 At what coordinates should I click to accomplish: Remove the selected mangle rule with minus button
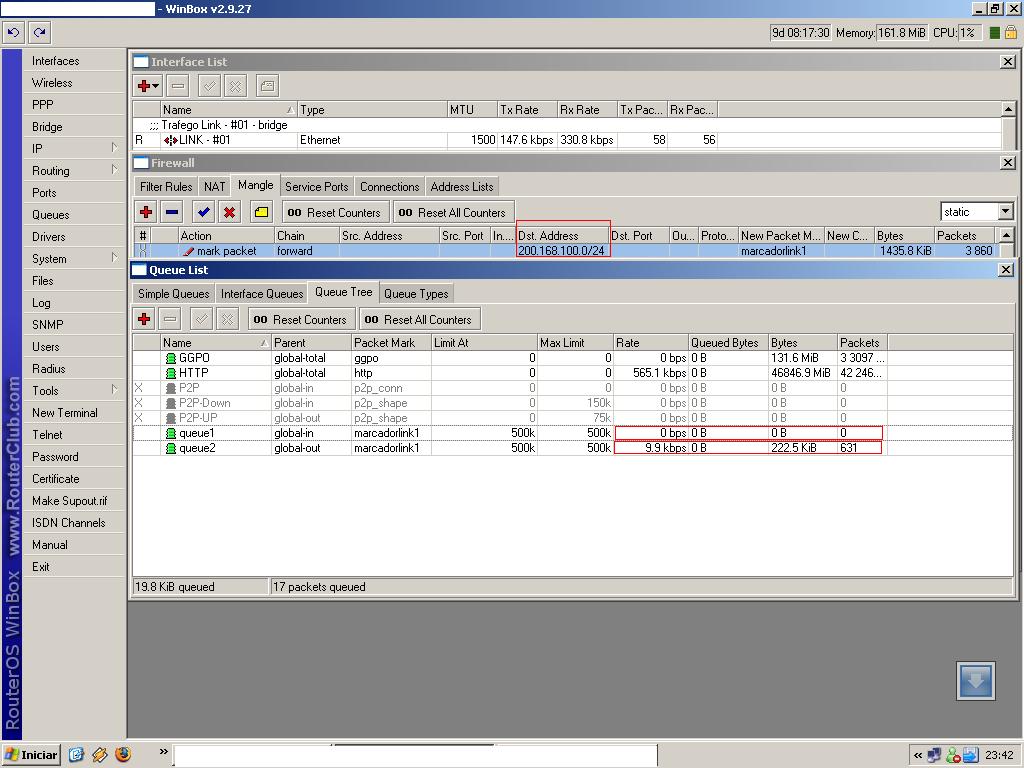point(172,212)
